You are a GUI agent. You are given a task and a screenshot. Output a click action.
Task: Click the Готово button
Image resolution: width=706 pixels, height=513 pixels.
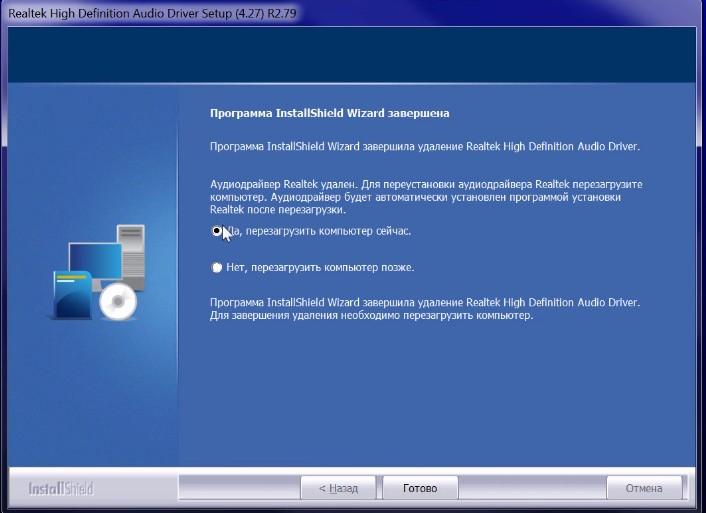[x=420, y=488]
